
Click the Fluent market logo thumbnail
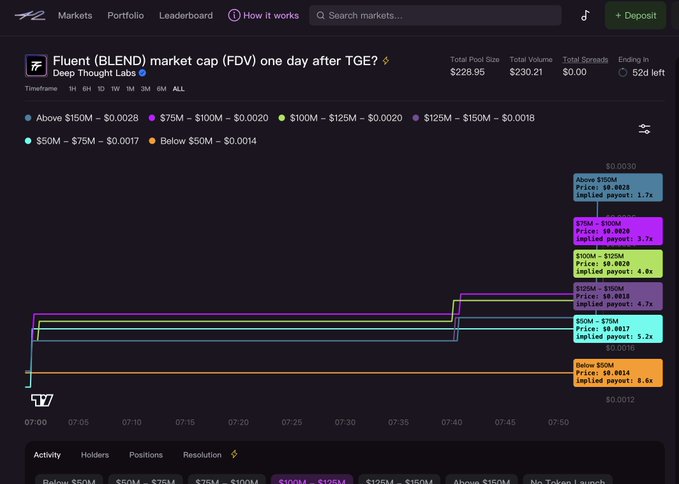(37, 66)
